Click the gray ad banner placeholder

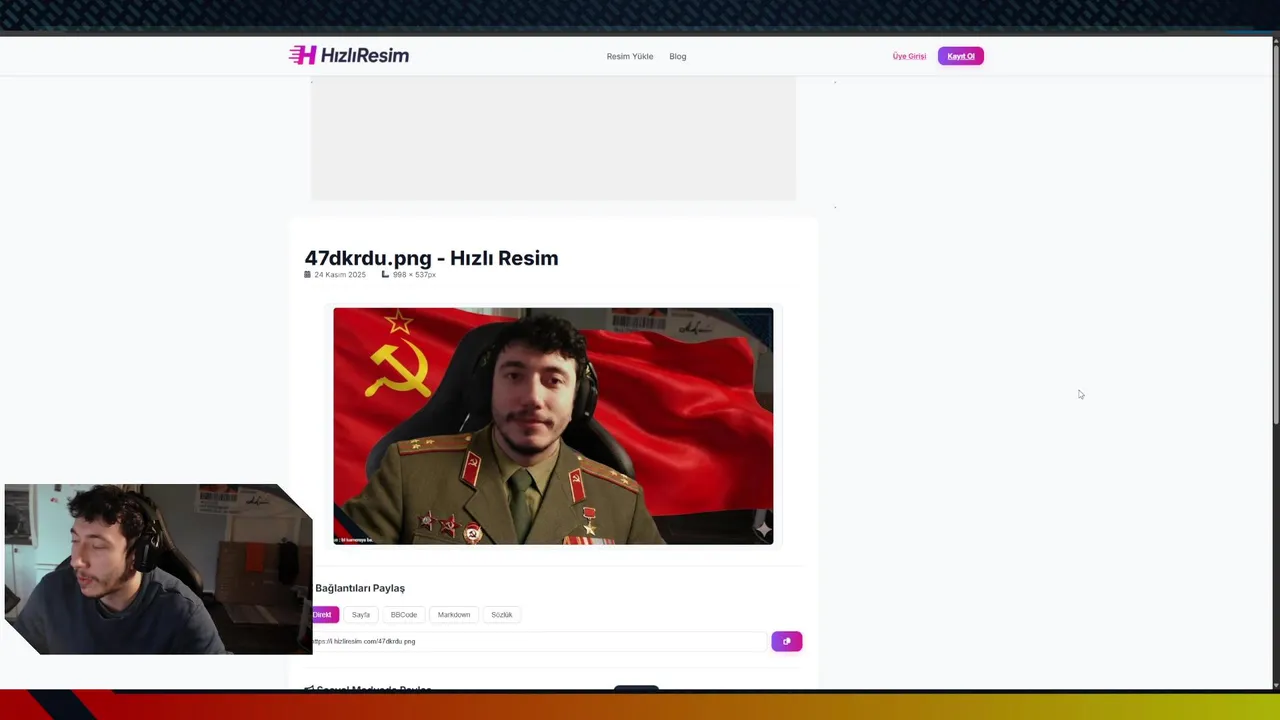[553, 139]
